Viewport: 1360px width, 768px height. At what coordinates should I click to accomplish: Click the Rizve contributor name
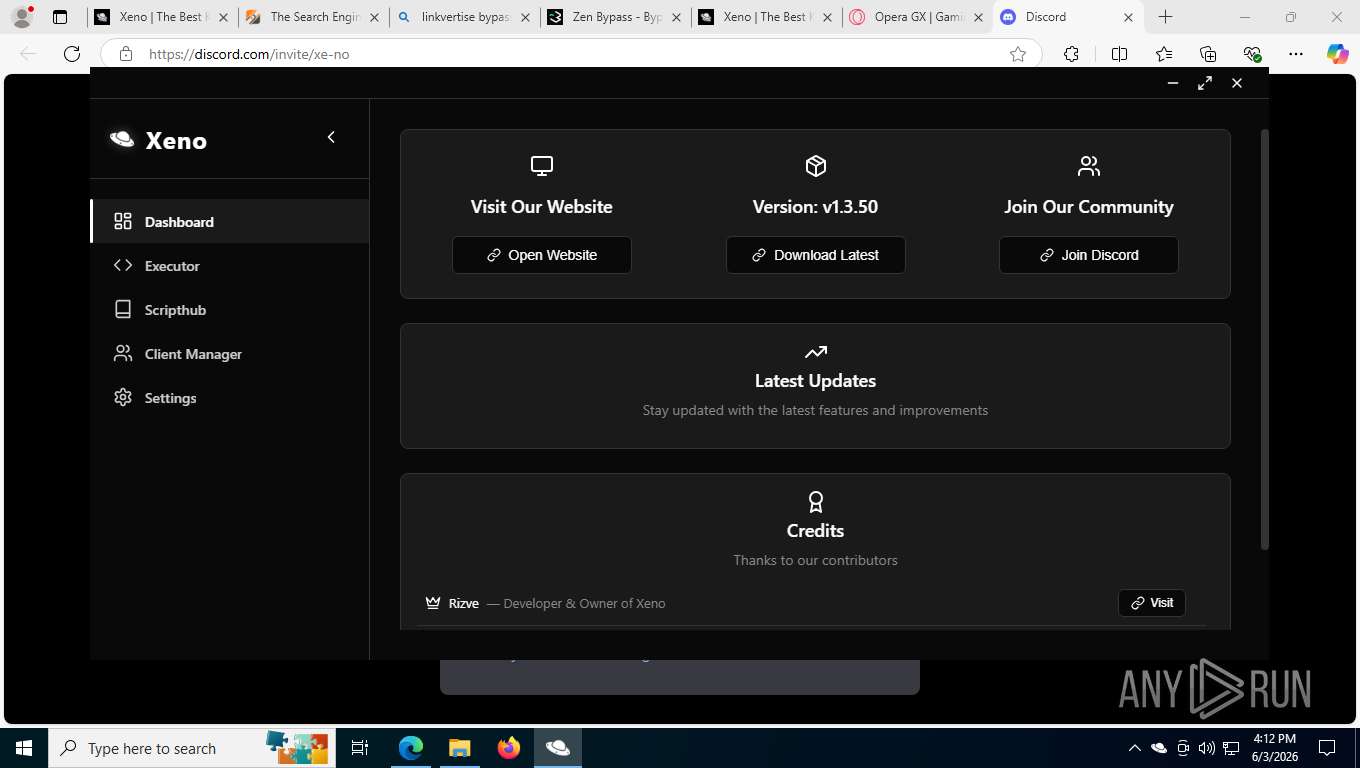coord(464,603)
